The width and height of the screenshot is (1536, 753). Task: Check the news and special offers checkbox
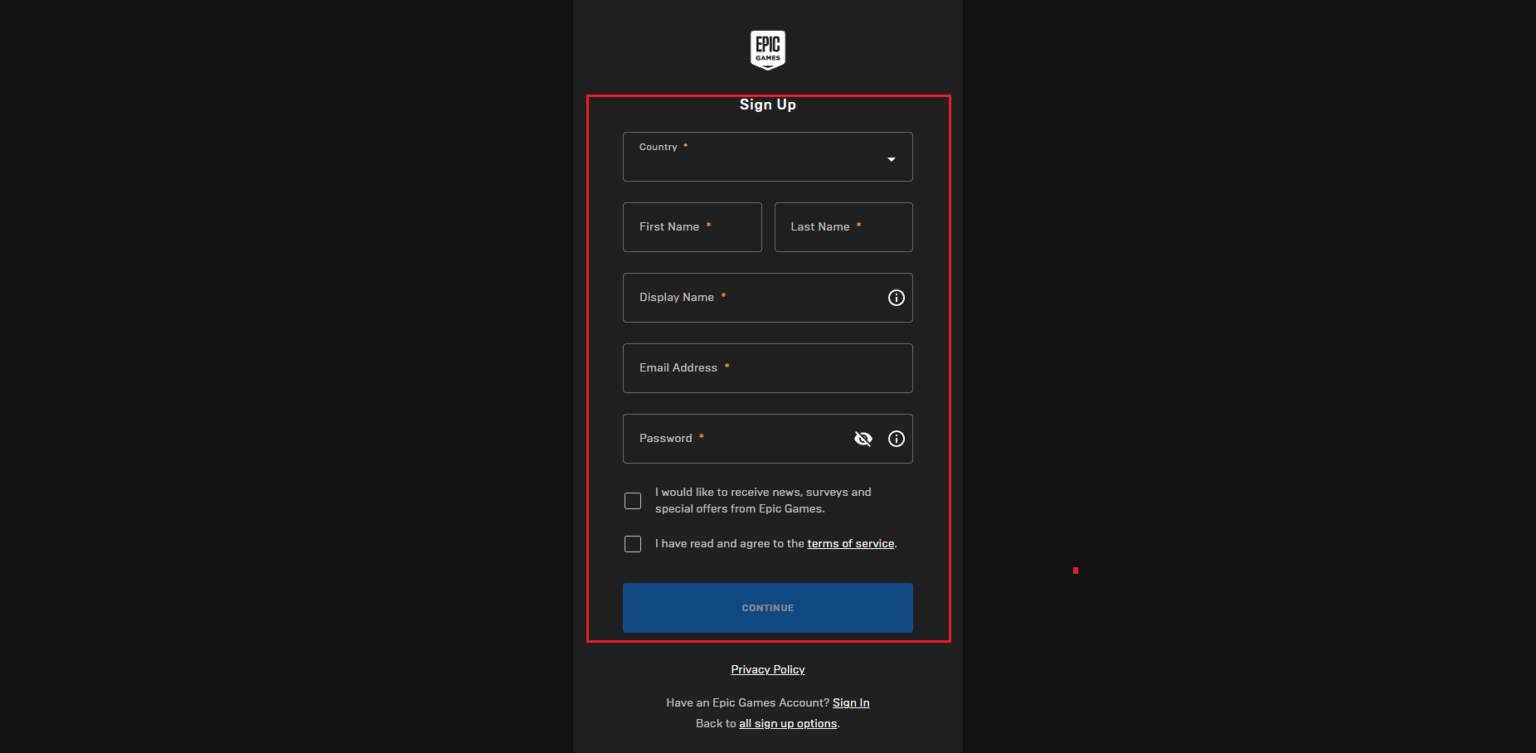click(x=632, y=500)
